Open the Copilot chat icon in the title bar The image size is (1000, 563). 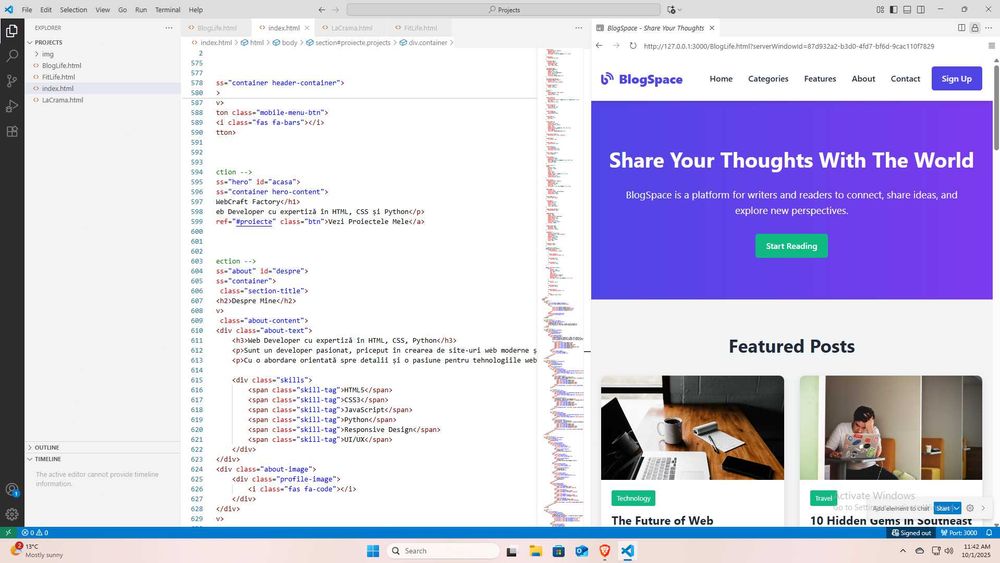671,10
